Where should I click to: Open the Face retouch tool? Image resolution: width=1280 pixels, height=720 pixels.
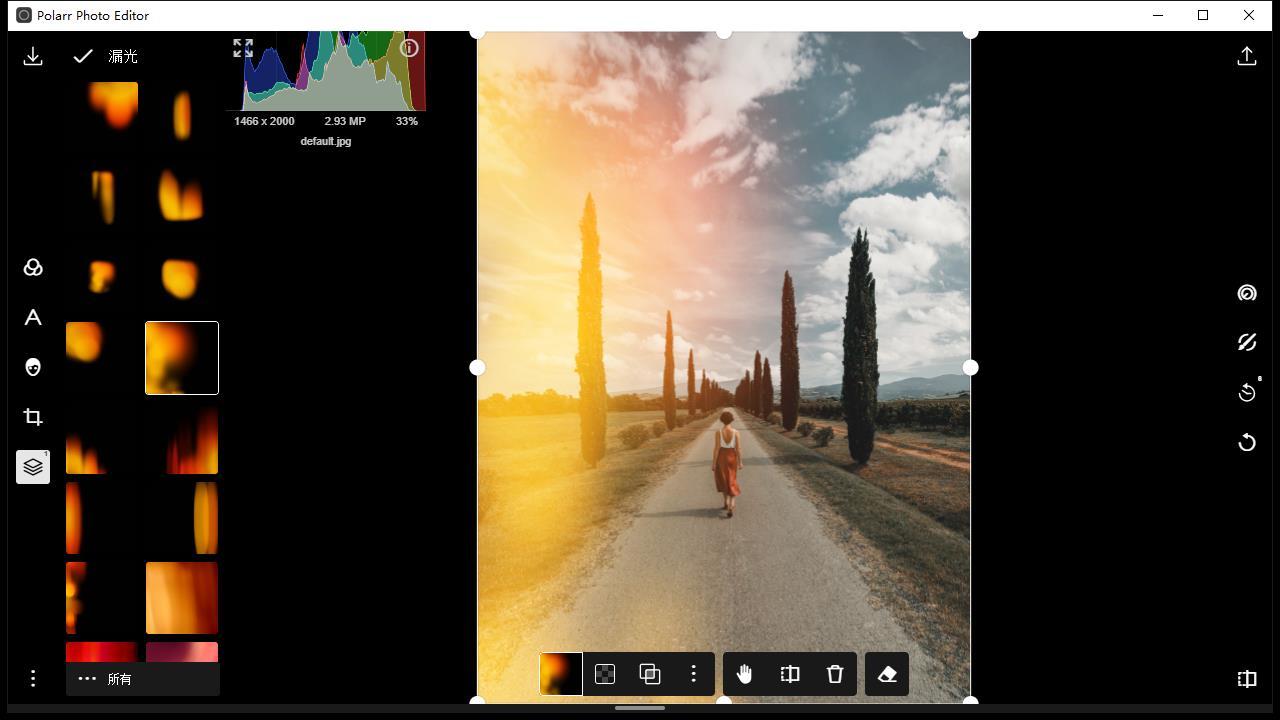pyautogui.click(x=33, y=367)
